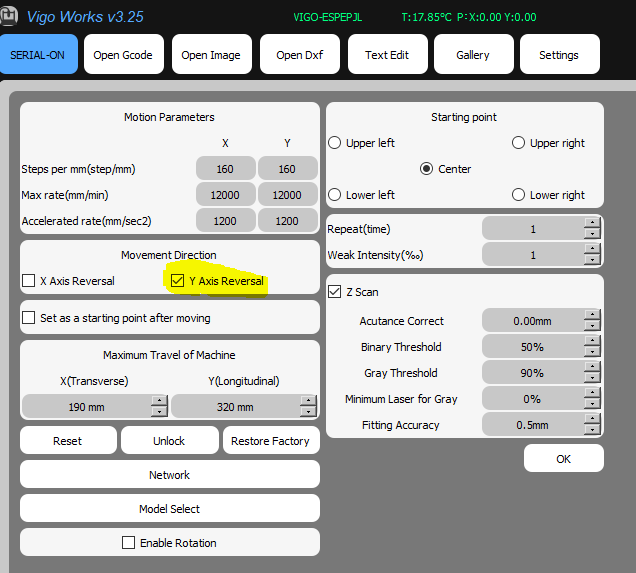This screenshot has width=636, height=573.
Task: Click the Y Max rate field
Action: pos(288,194)
